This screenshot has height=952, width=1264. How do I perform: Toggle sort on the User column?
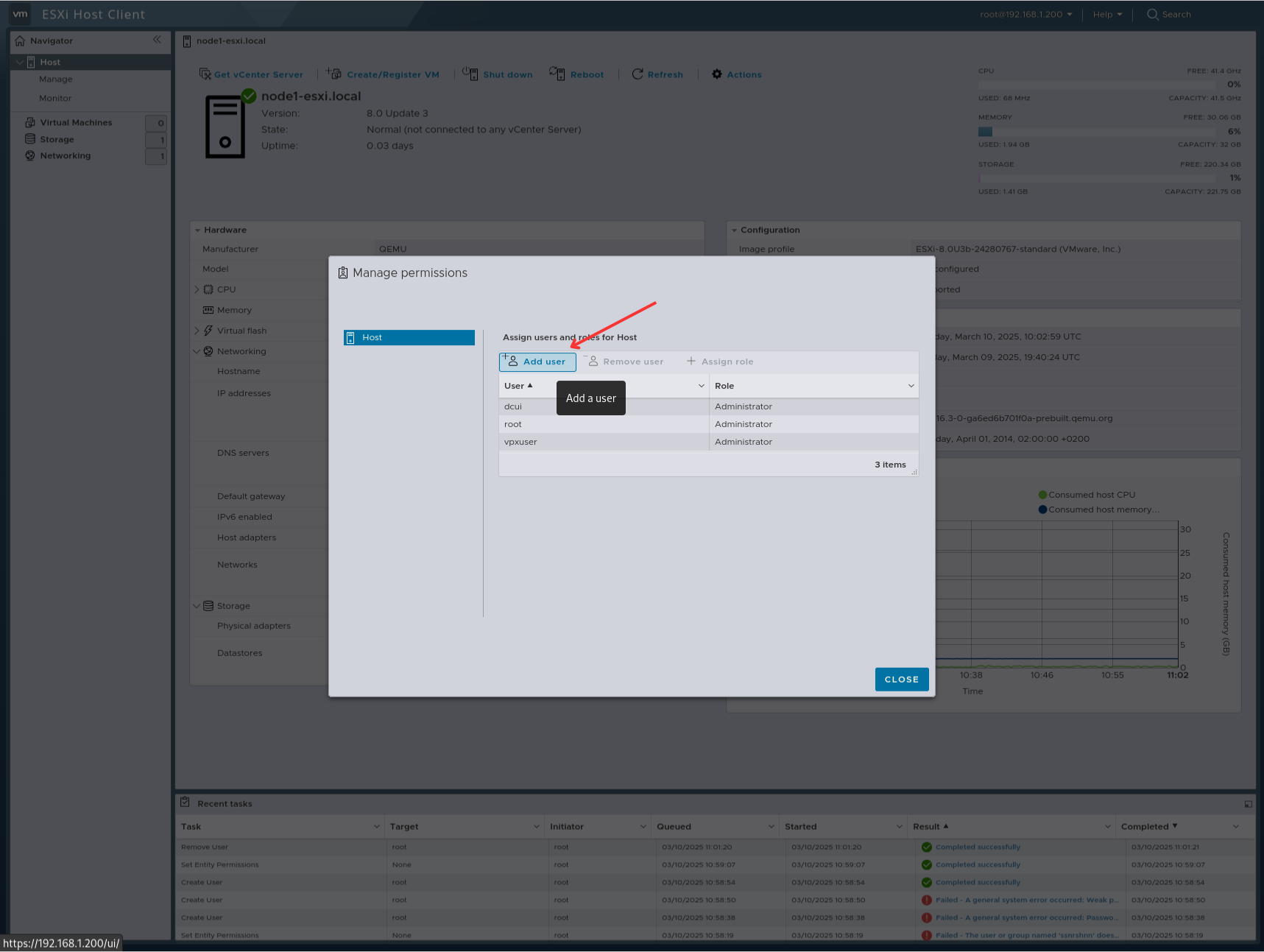515,385
